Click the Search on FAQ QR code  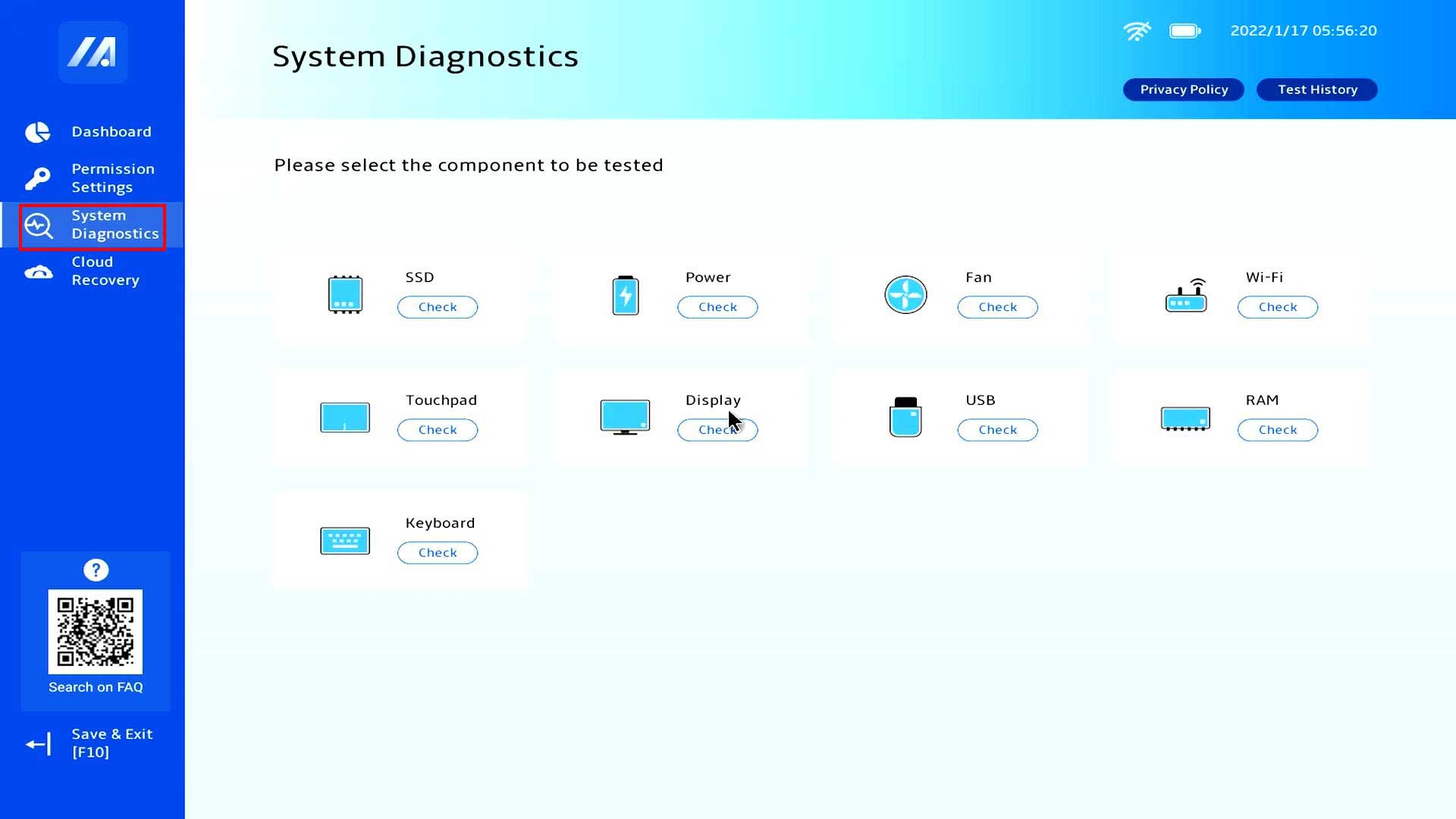[x=96, y=632]
